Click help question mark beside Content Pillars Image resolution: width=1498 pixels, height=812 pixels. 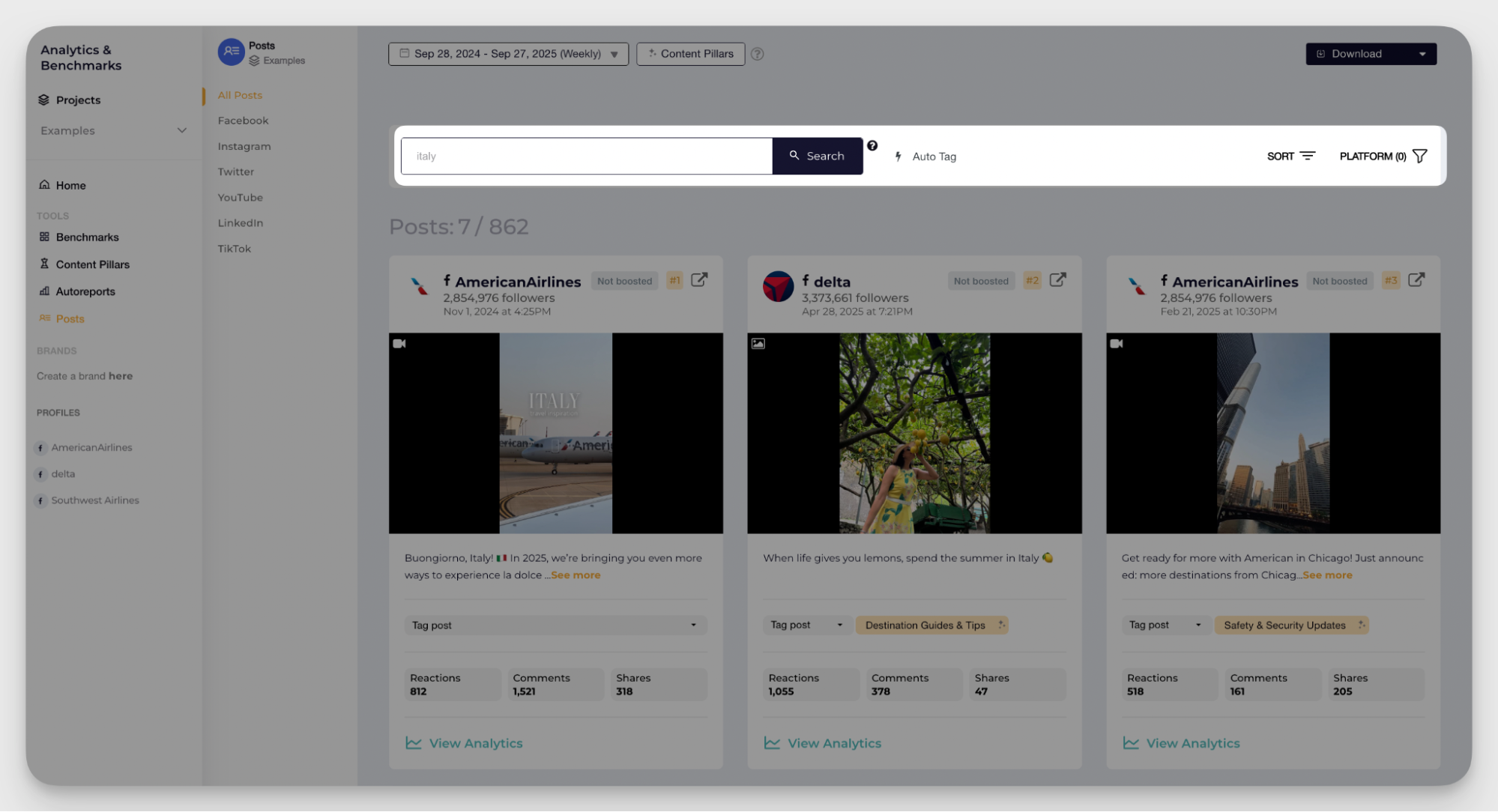pos(757,54)
